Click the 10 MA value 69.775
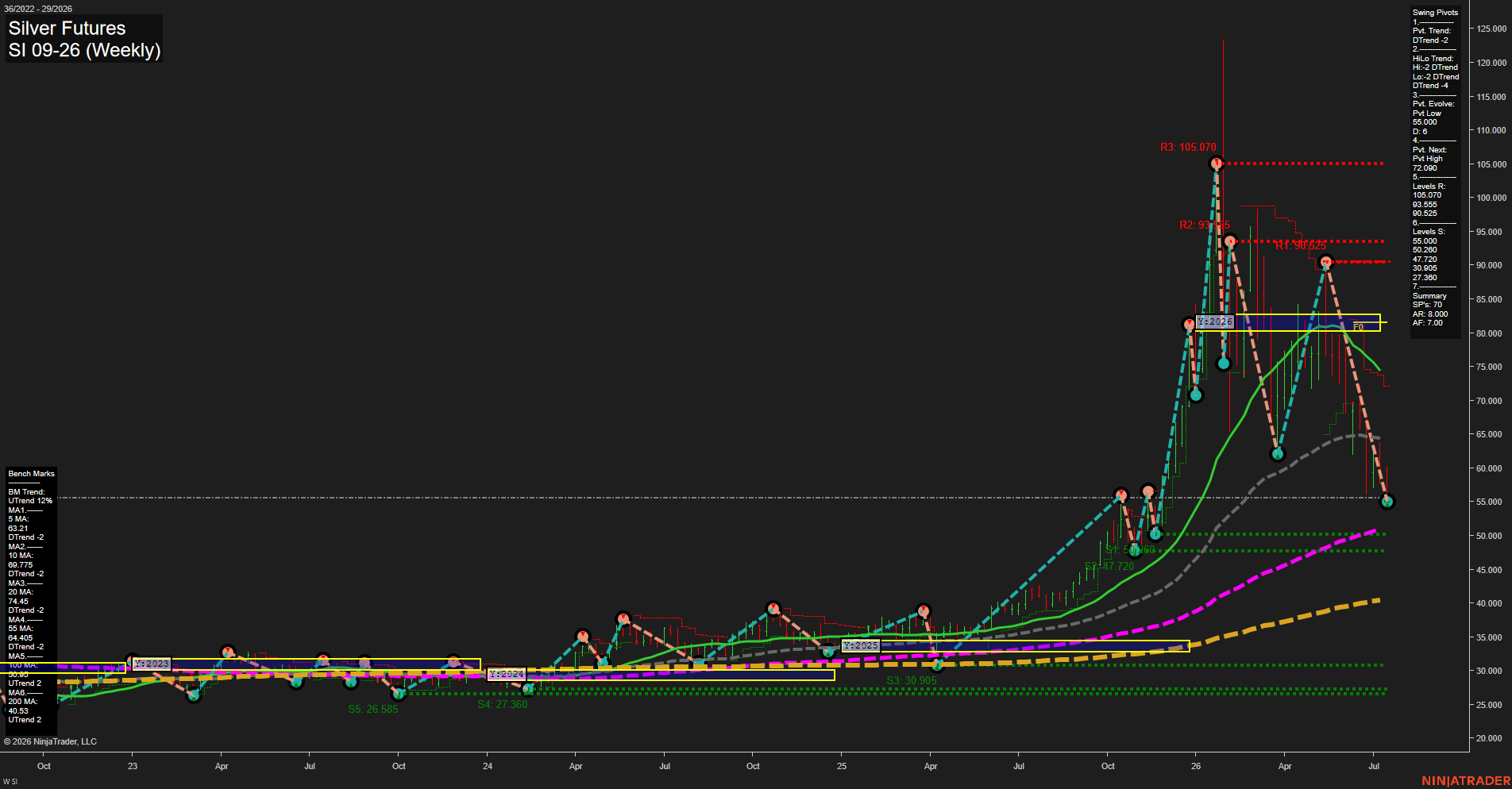The width and height of the screenshot is (1512, 789). point(21,565)
